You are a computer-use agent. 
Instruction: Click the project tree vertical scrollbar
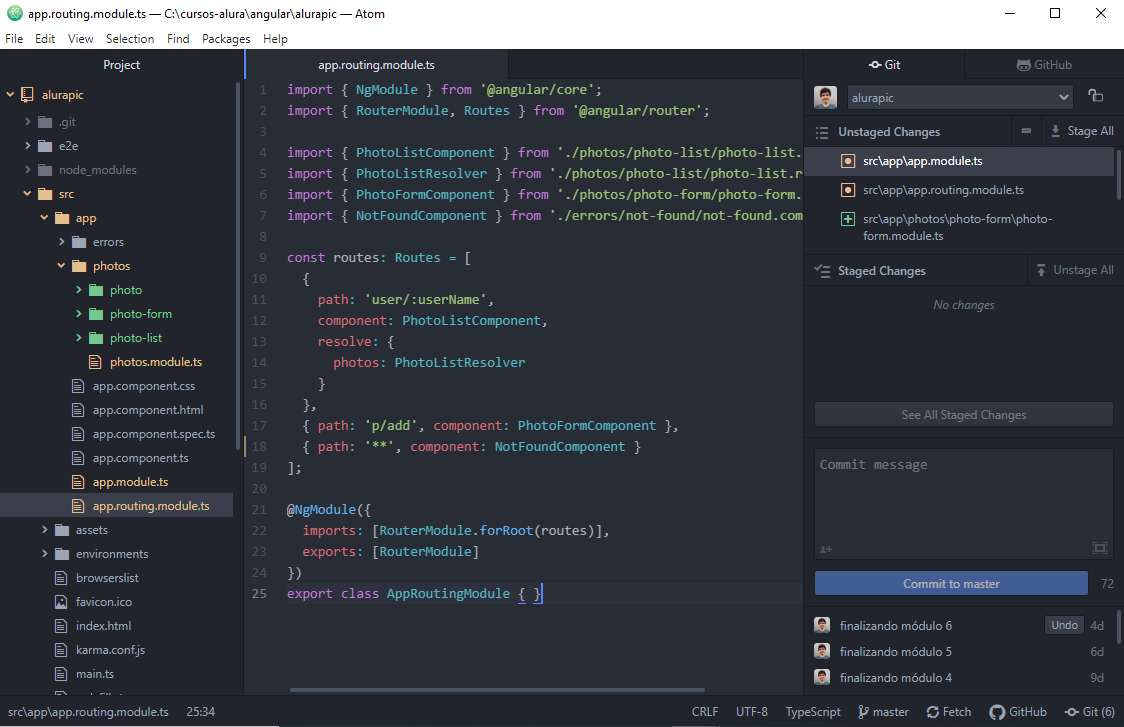(x=237, y=265)
